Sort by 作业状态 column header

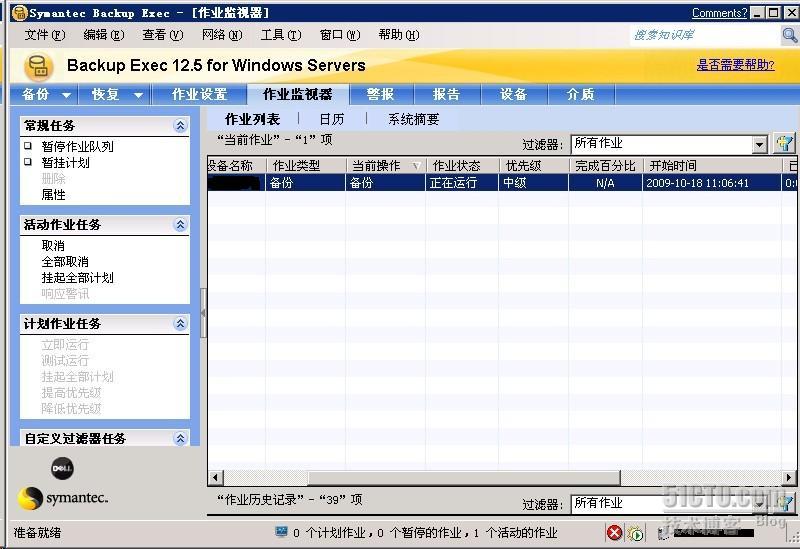point(462,166)
